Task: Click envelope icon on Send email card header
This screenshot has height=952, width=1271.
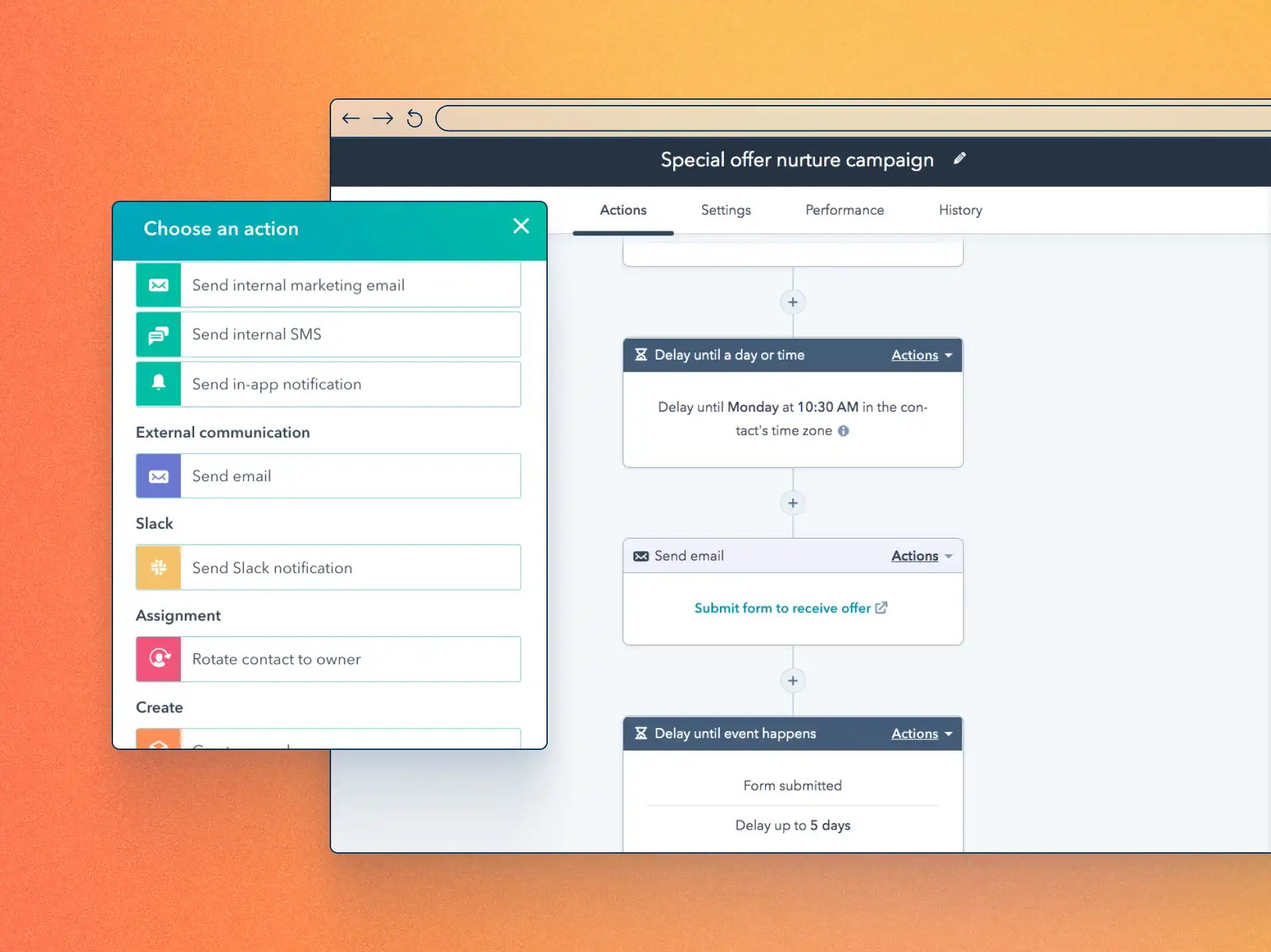Action: (641, 556)
